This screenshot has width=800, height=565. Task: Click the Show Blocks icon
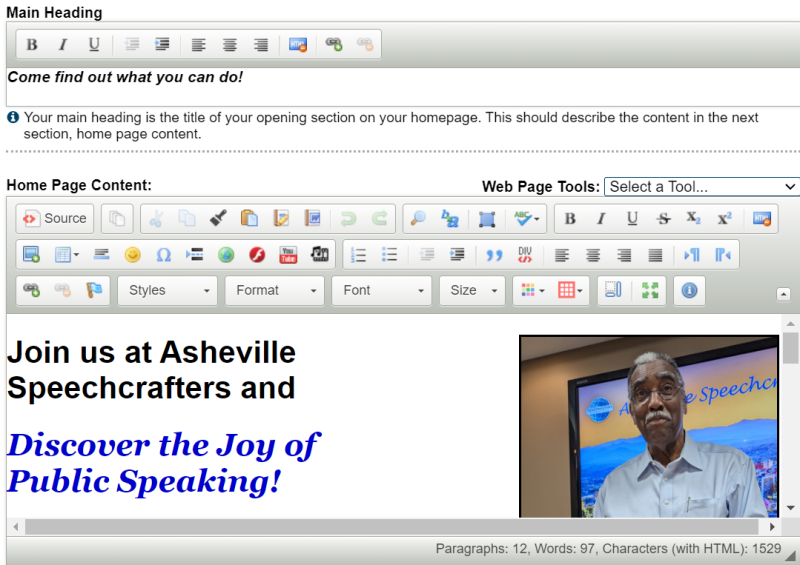click(x=613, y=290)
